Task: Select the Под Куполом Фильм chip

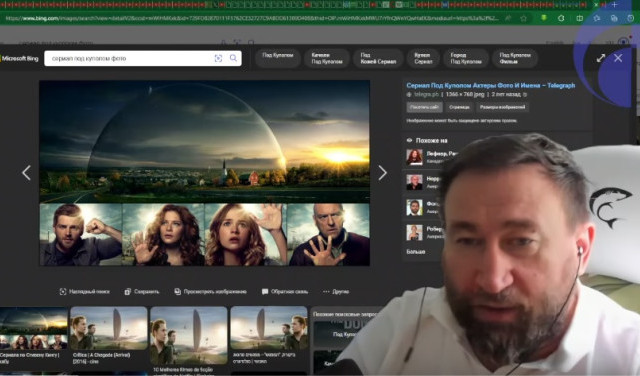Action: coord(515,58)
